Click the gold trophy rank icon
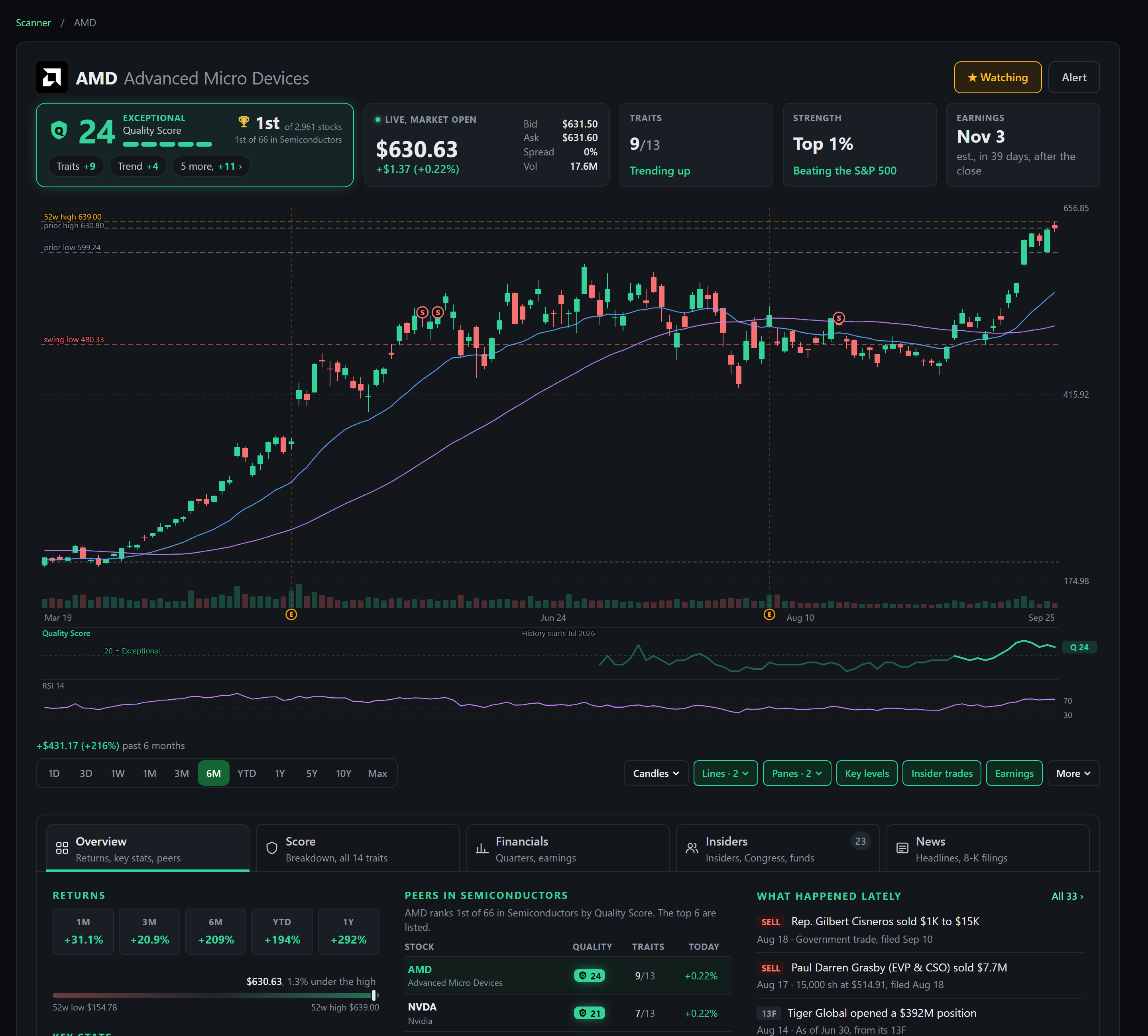This screenshot has width=1148, height=1036. click(x=244, y=122)
